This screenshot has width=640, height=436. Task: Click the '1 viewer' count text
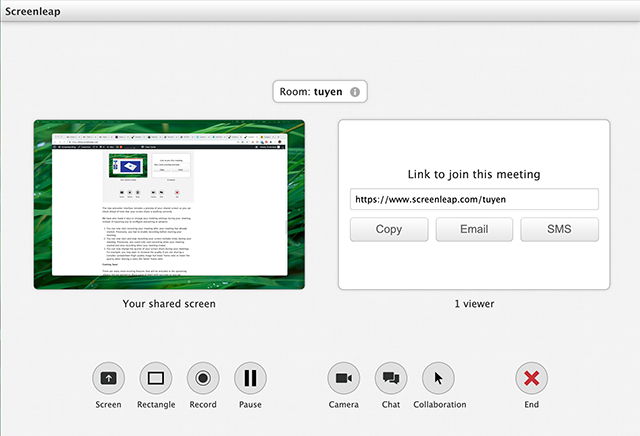474,303
